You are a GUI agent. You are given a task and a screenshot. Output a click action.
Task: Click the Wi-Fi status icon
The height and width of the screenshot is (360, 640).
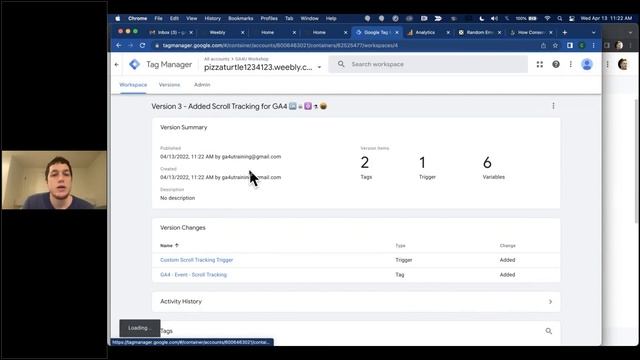pos(547,18)
